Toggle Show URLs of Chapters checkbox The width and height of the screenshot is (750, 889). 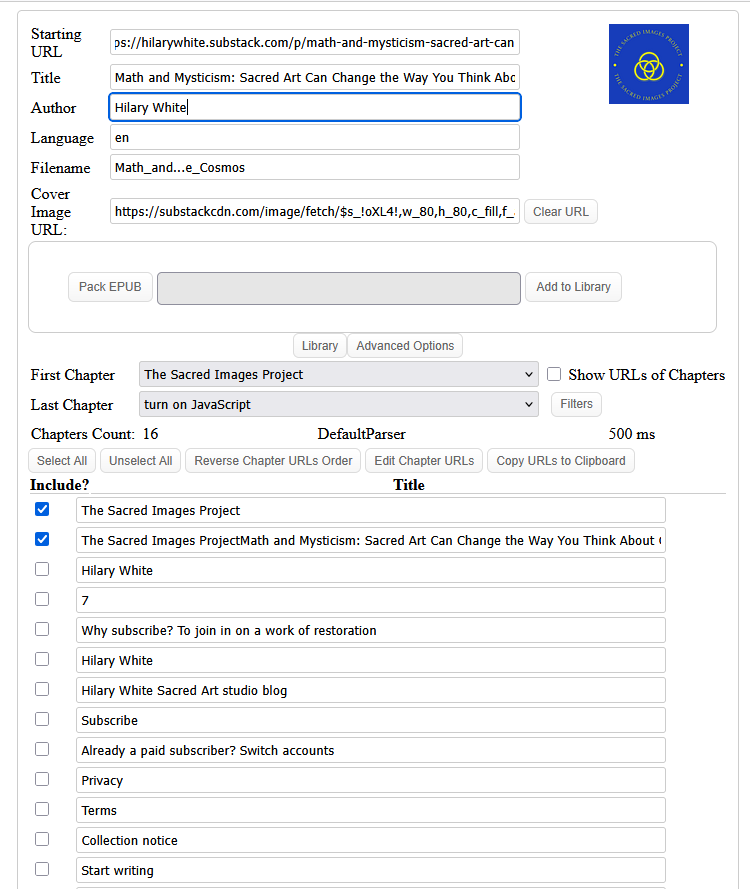pos(554,374)
